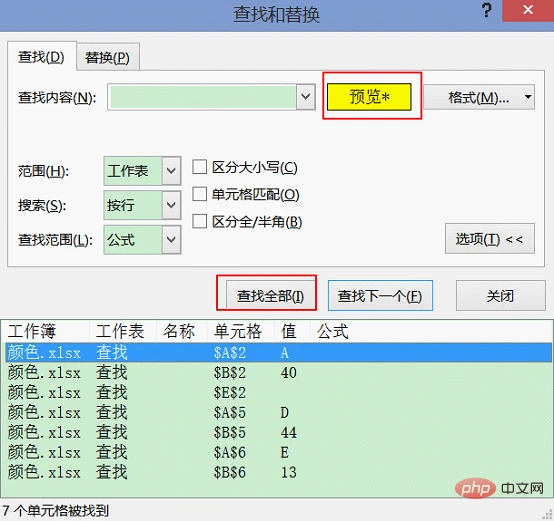Image resolution: width=554 pixels, height=521 pixels.
Task: Enable the 区分全/半角(B) checkbox
Action: click(200, 221)
